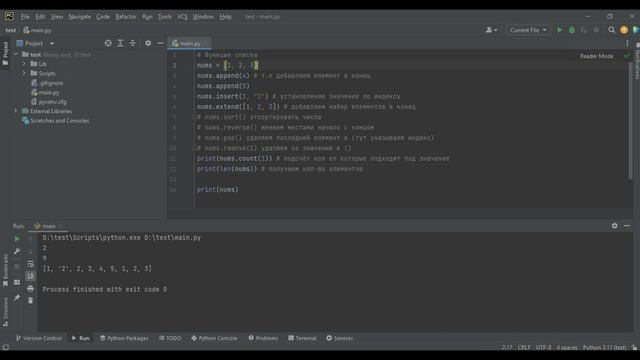The height and width of the screenshot is (360, 640).
Task: Open the Problems tool window
Action: click(x=263, y=338)
